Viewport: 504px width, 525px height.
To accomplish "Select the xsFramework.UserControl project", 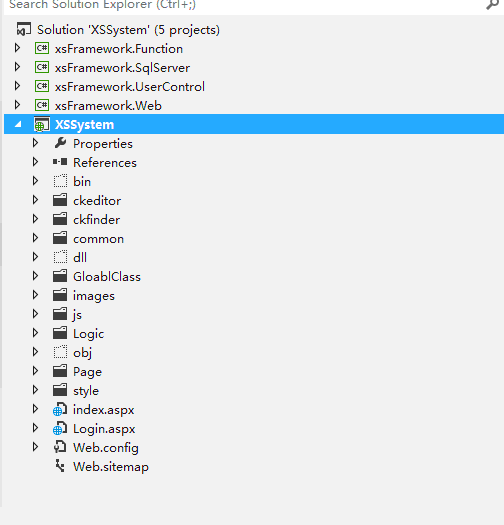I will pyautogui.click(x=130, y=87).
